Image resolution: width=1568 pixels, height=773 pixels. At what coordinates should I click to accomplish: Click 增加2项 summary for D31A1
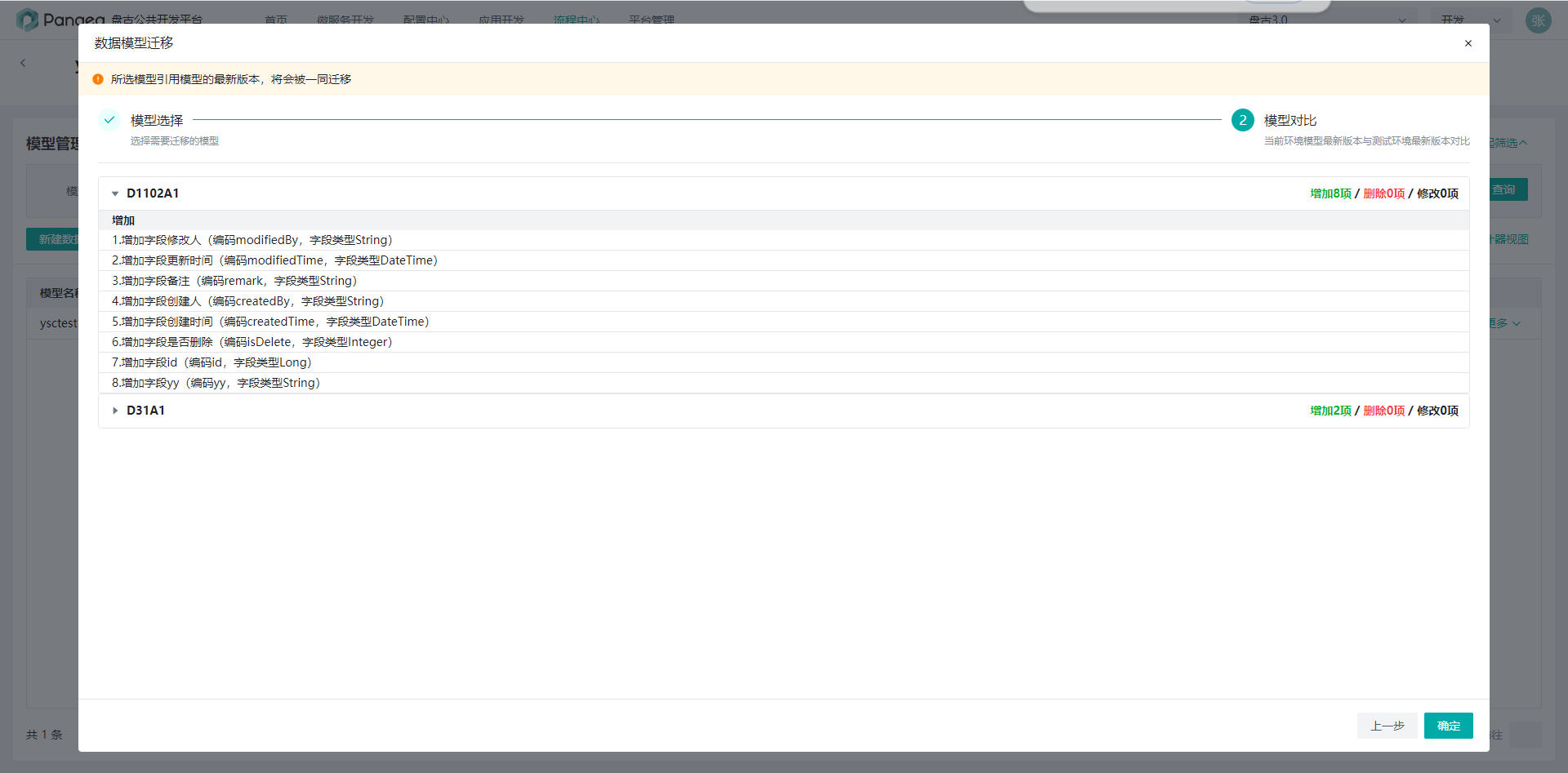pyautogui.click(x=1330, y=411)
